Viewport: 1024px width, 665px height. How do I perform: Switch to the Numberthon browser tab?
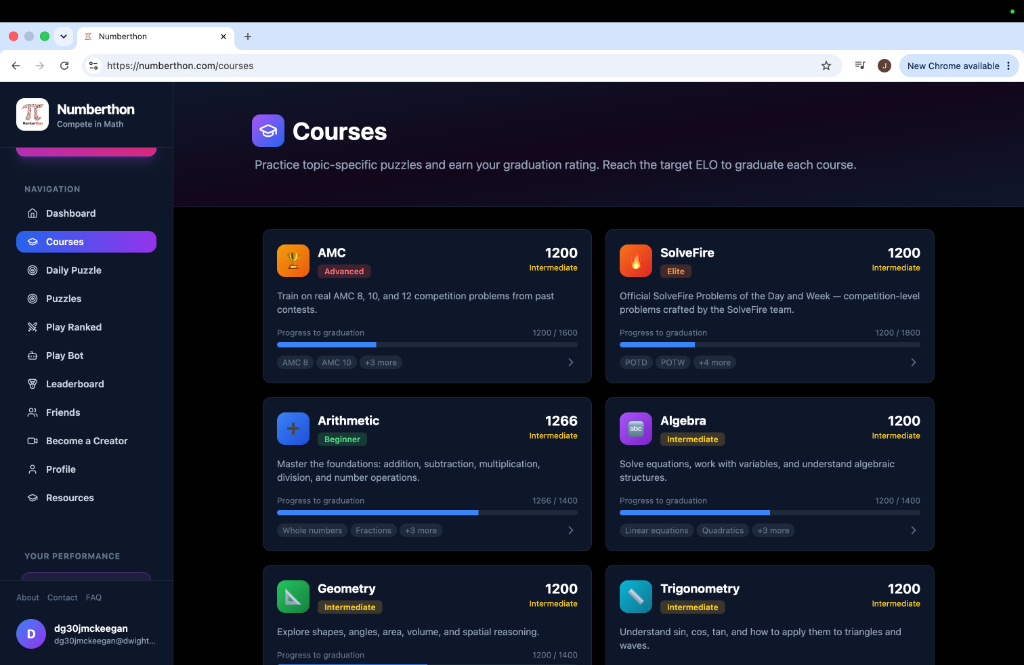pyautogui.click(x=155, y=37)
